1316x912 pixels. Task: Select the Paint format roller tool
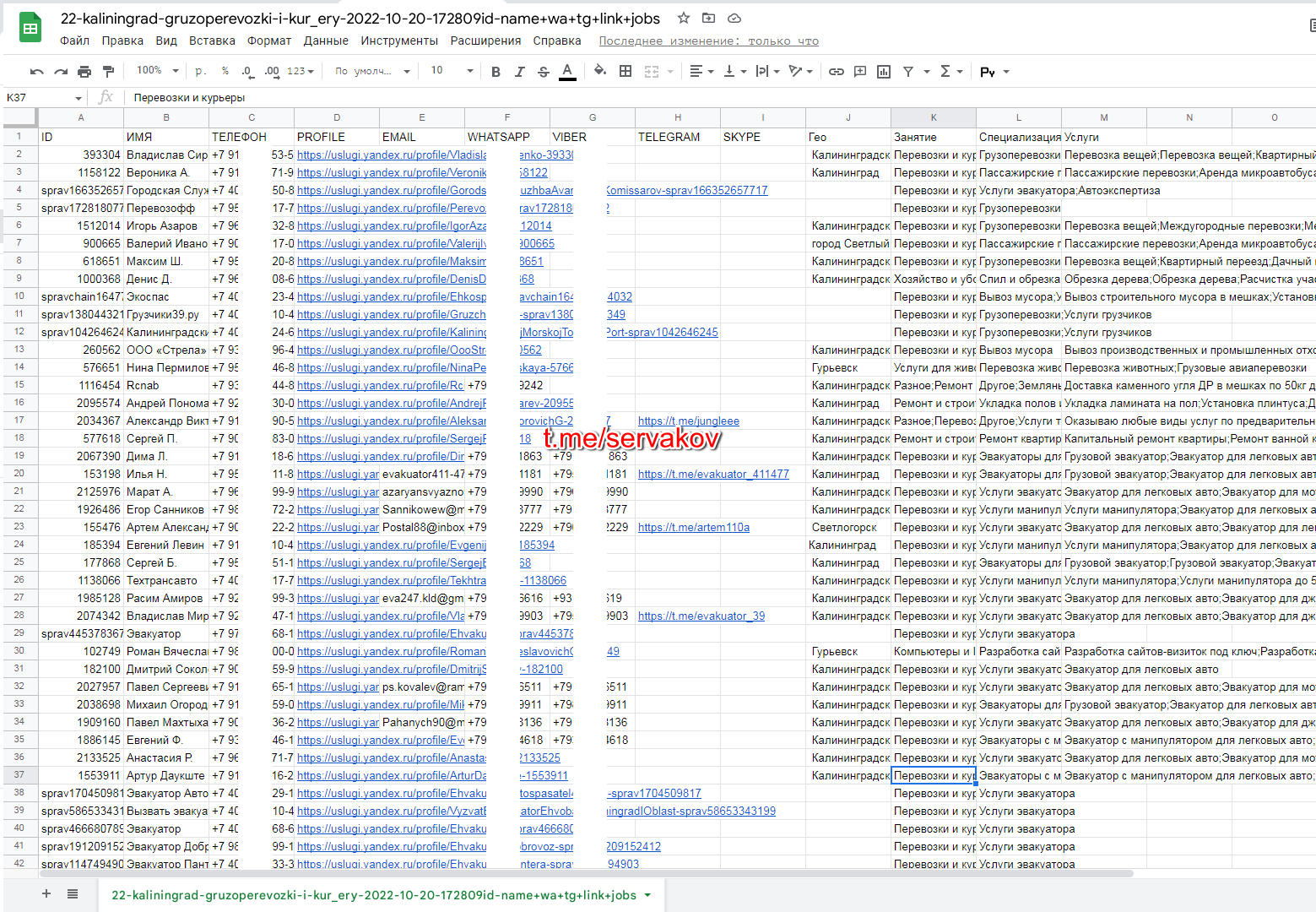click(108, 72)
